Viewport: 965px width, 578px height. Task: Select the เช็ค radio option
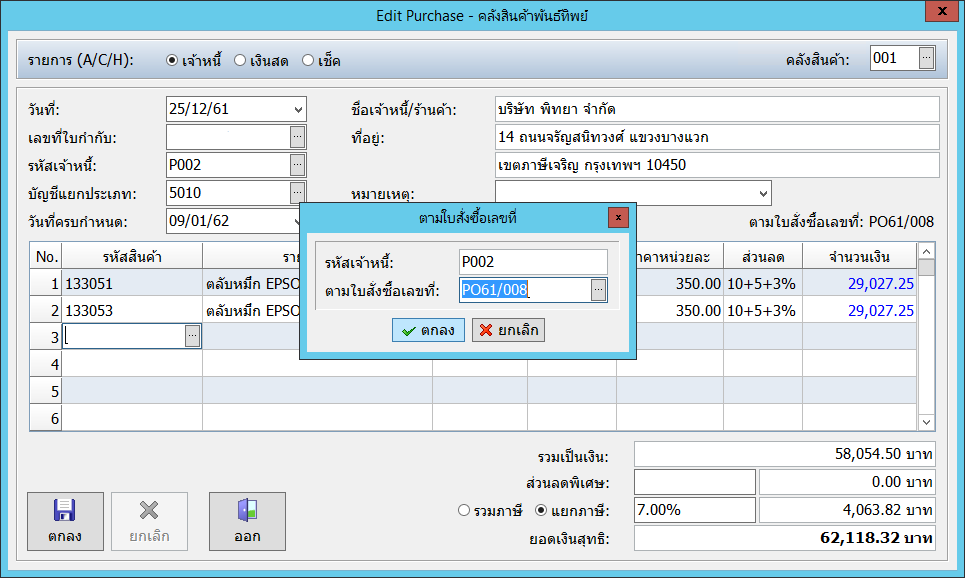(x=308, y=61)
